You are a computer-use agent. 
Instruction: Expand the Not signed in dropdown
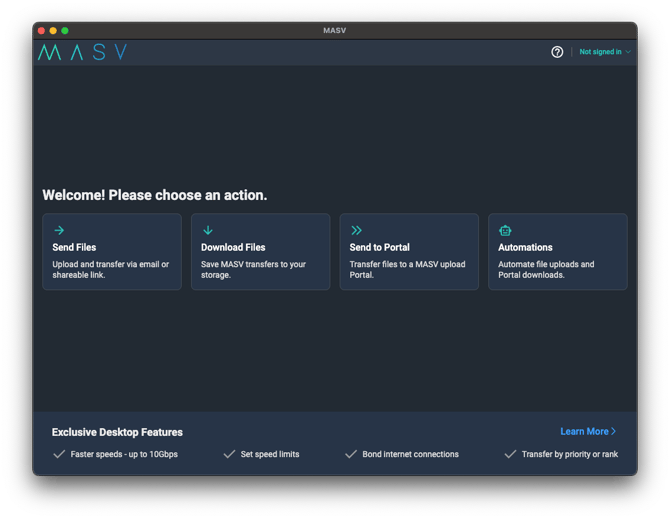click(x=600, y=52)
